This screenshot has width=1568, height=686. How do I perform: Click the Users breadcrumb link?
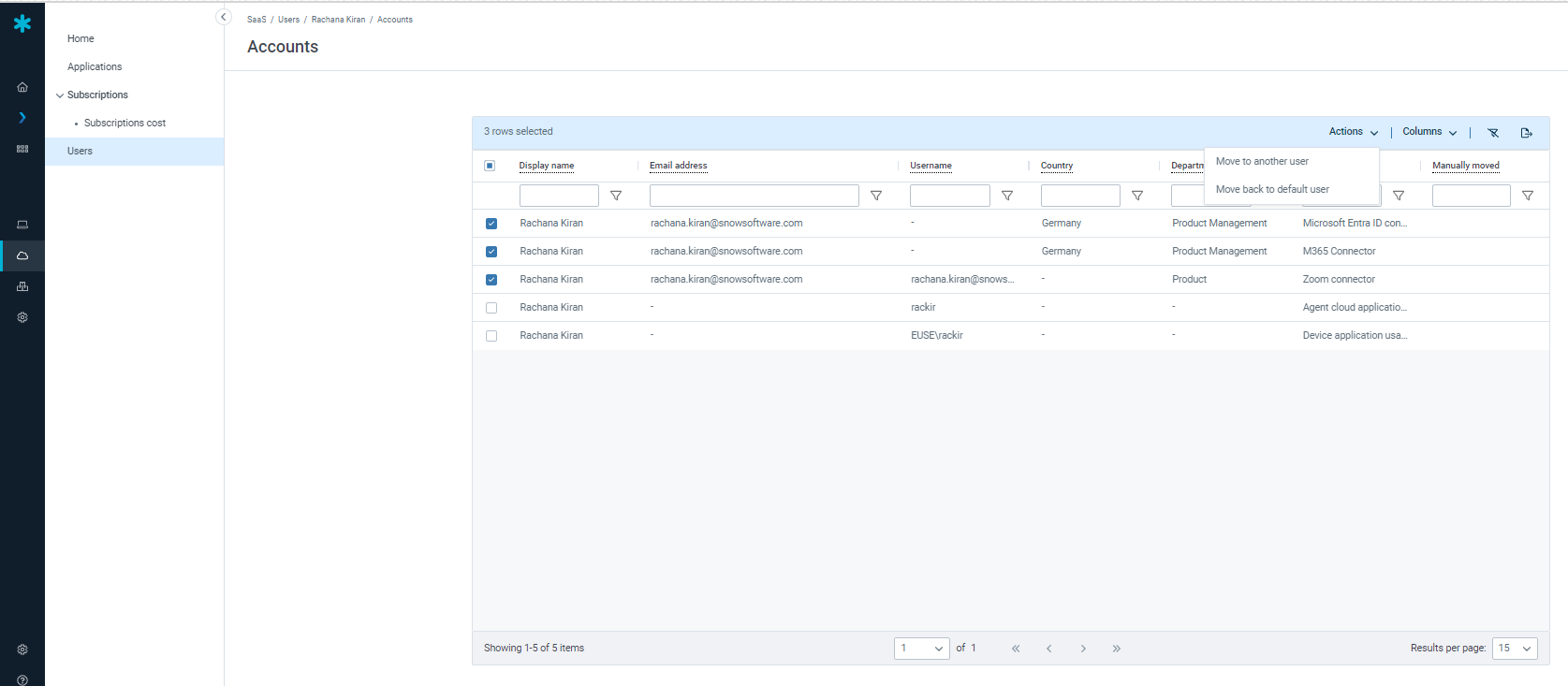(x=288, y=20)
